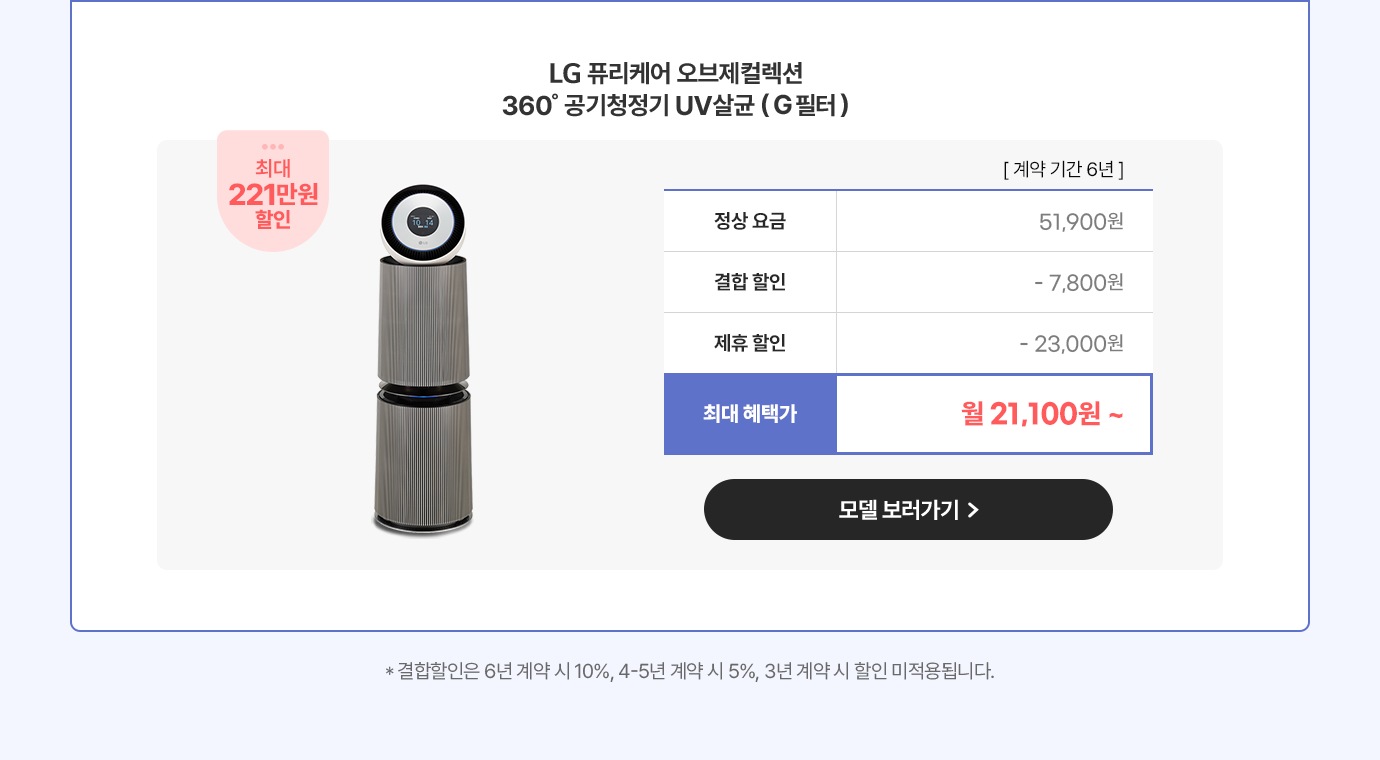Click the 모델 보러가기 button
Screen dimensions: 1380x760
pyautogui.click(x=908, y=510)
